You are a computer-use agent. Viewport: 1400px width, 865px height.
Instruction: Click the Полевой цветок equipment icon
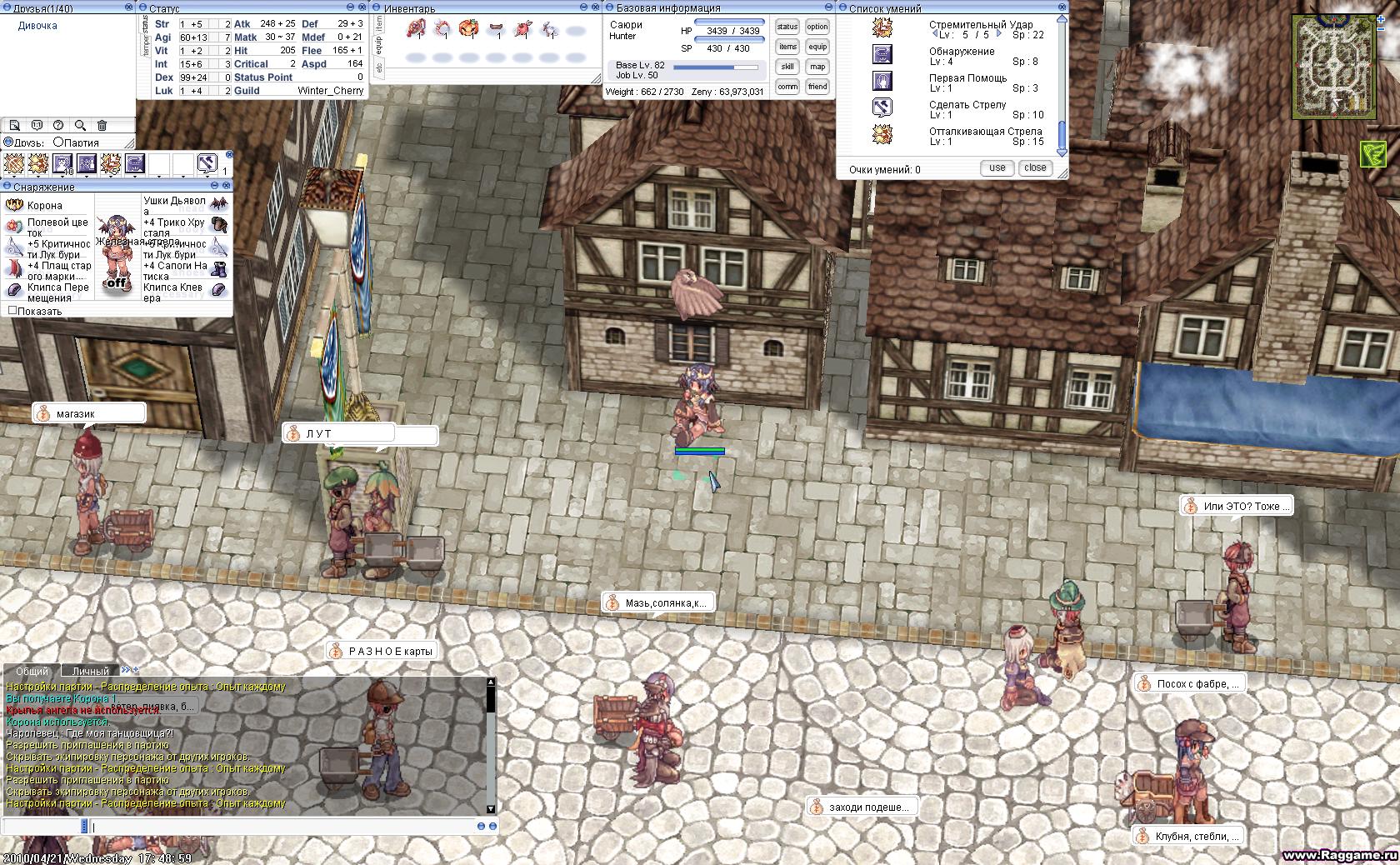coord(14,227)
